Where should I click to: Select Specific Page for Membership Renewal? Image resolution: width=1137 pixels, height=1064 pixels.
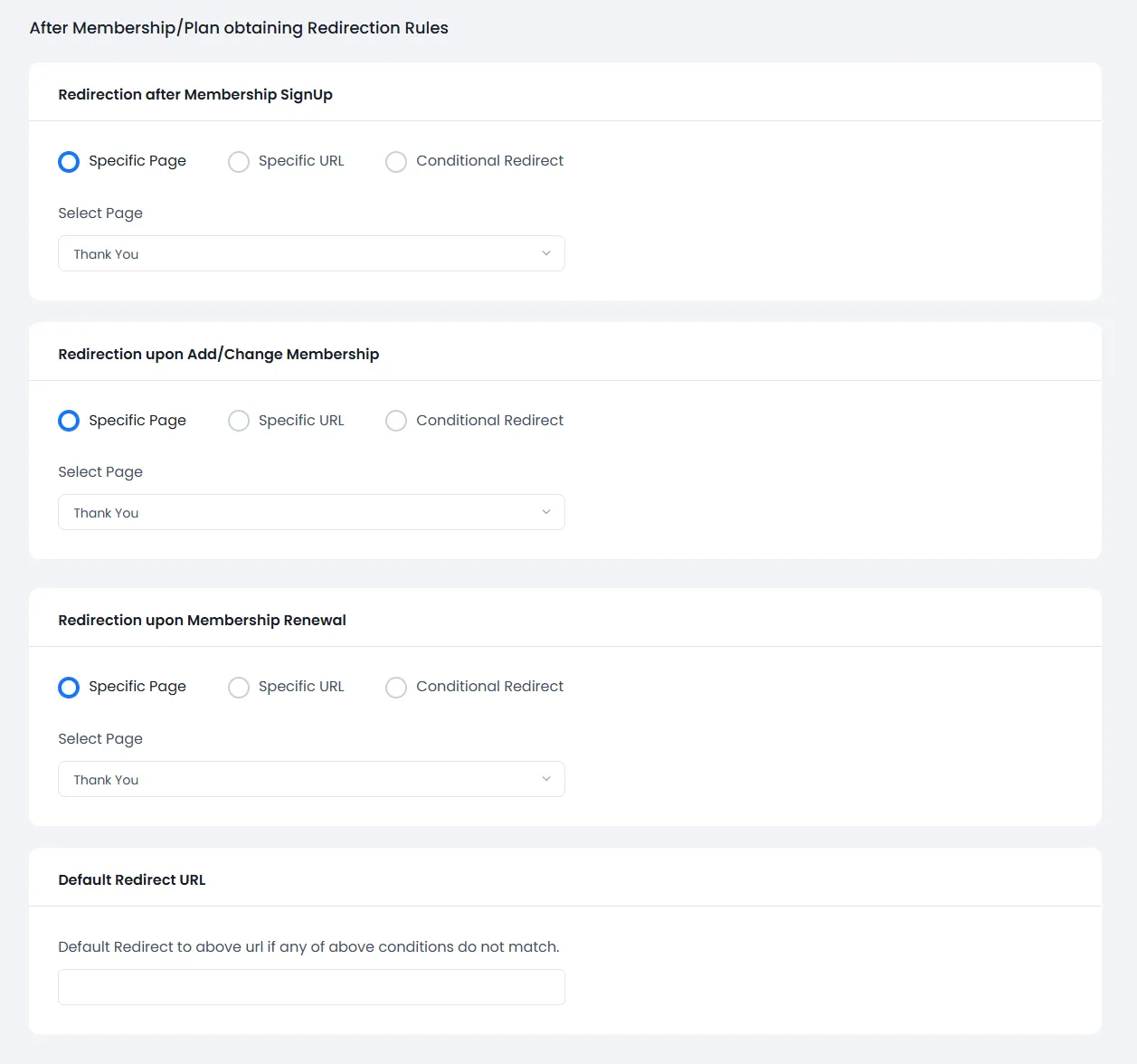pos(69,688)
